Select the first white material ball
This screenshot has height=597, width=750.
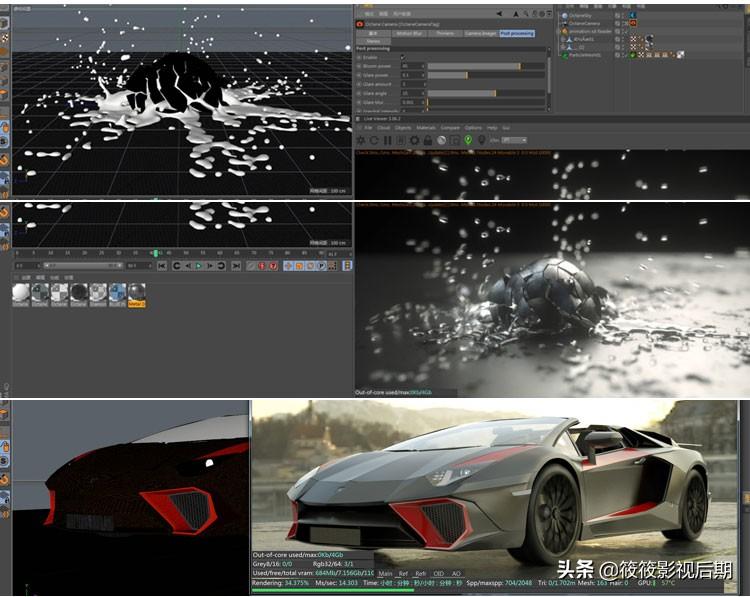[20, 292]
